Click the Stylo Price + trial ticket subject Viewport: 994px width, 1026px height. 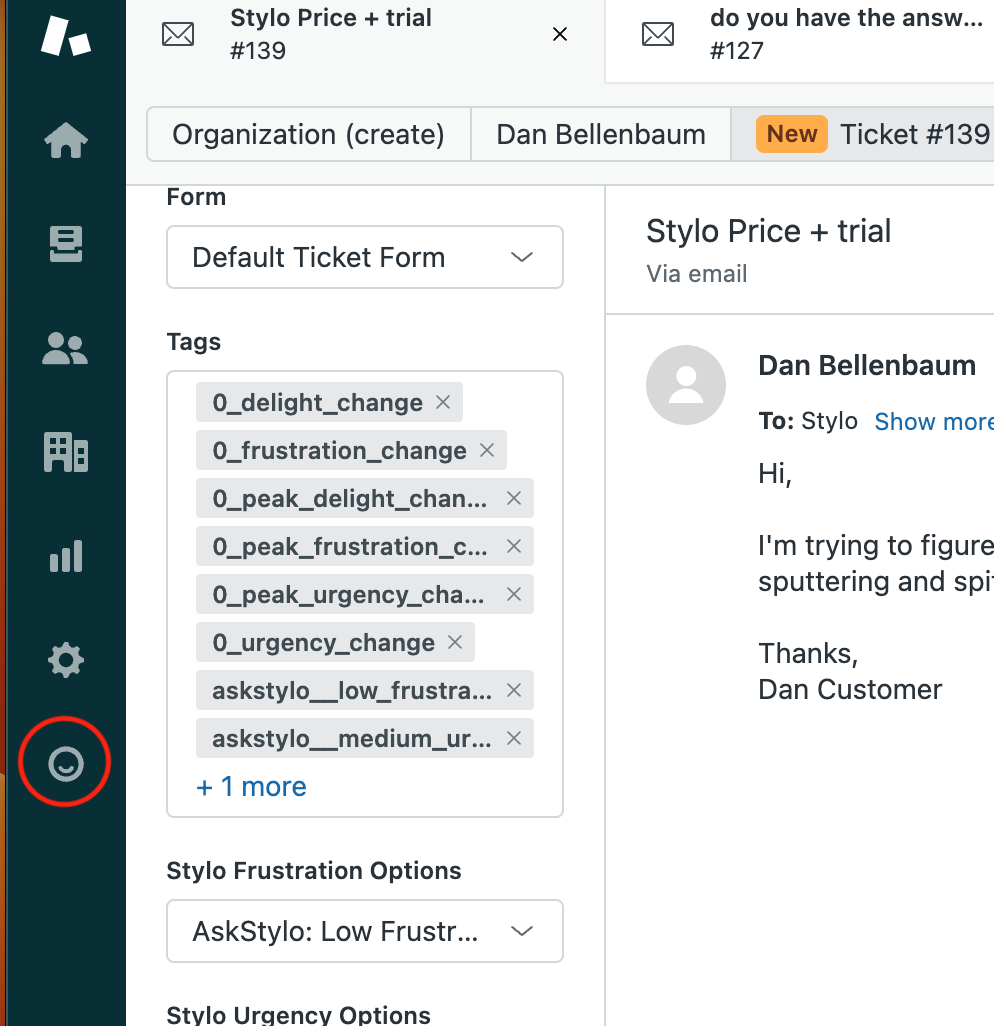768,230
